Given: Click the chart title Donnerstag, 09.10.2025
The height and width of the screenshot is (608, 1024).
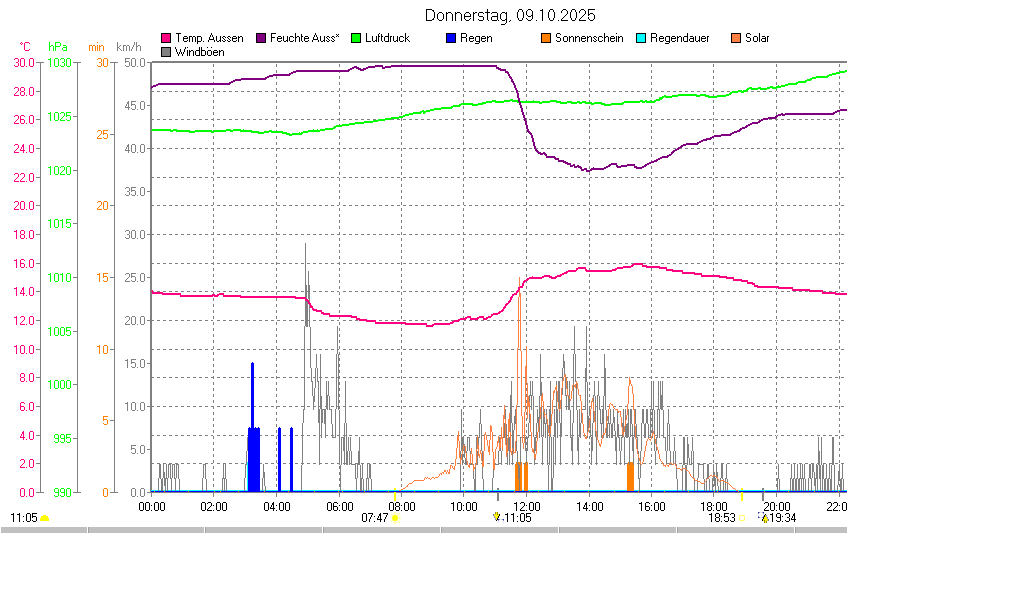Looking at the screenshot, I should (x=510, y=15).
